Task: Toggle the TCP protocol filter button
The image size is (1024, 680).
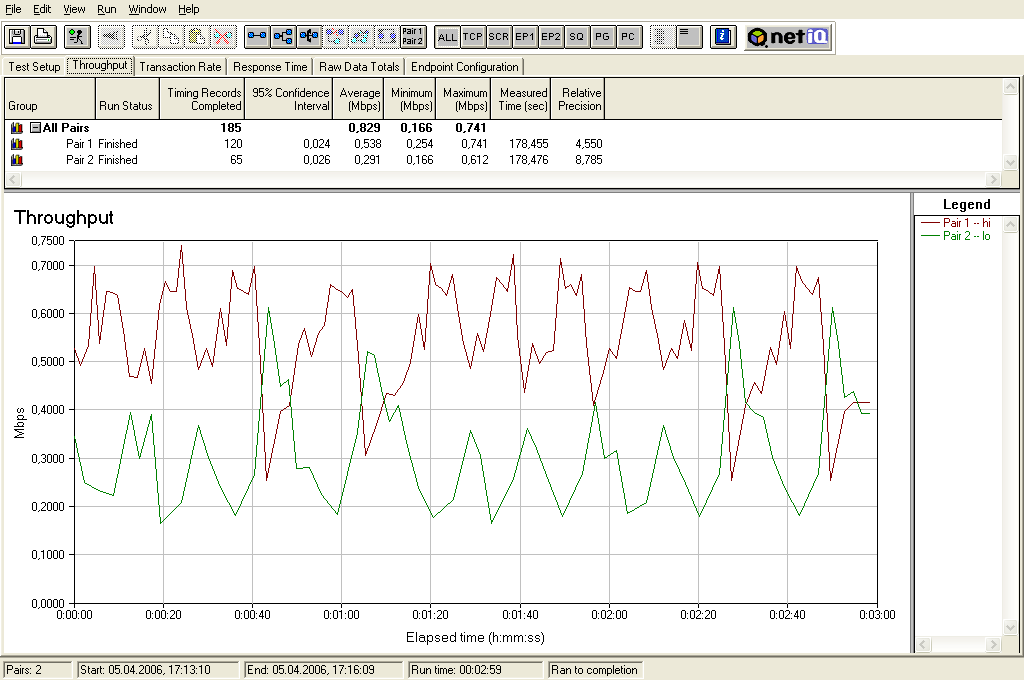Action: pyautogui.click(x=473, y=37)
